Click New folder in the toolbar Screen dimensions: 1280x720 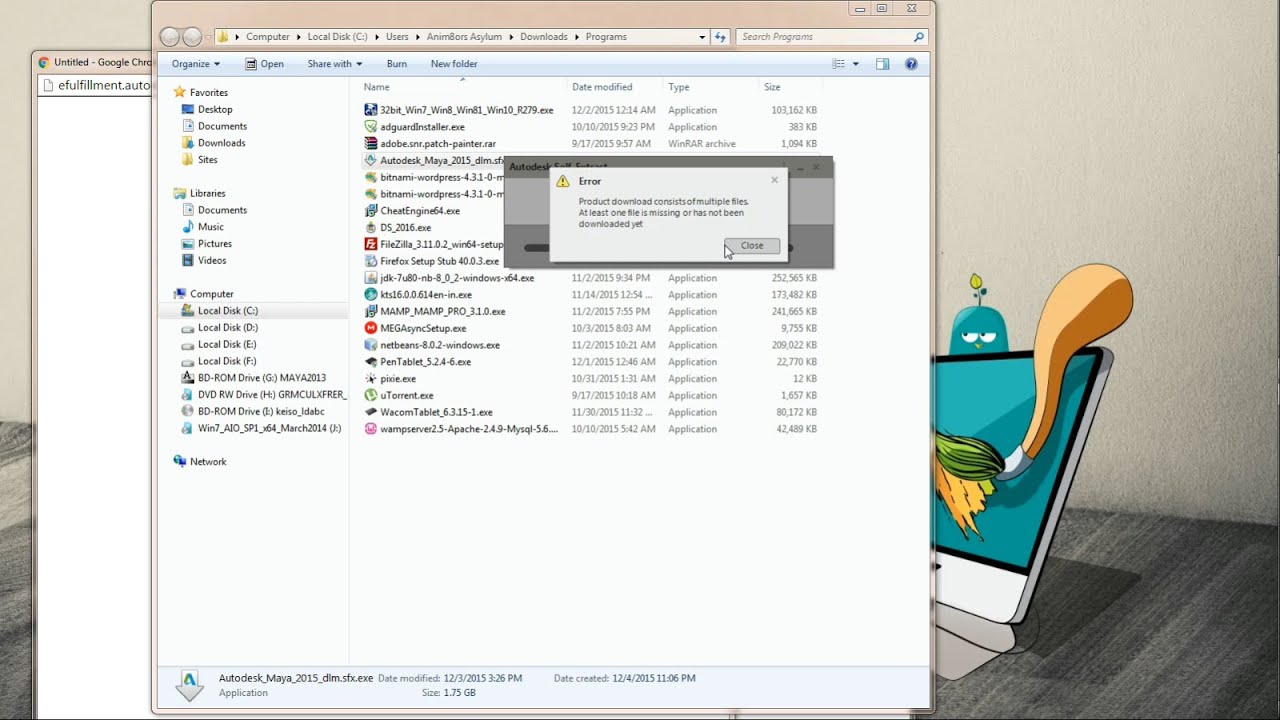pos(454,64)
